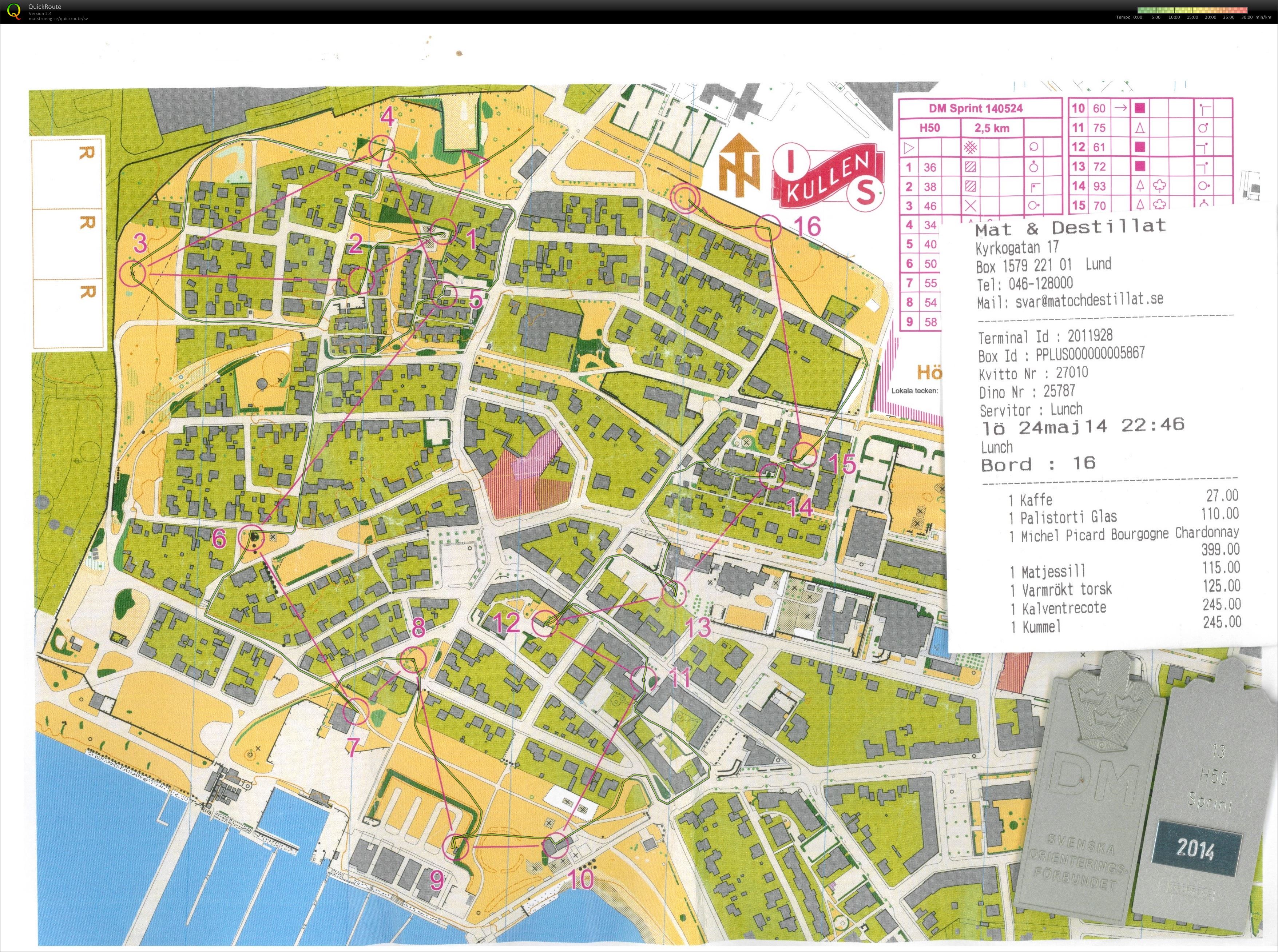Click the start triangle in control description
Image resolution: width=1278 pixels, height=952 pixels.
pyautogui.click(x=909, y=148)
